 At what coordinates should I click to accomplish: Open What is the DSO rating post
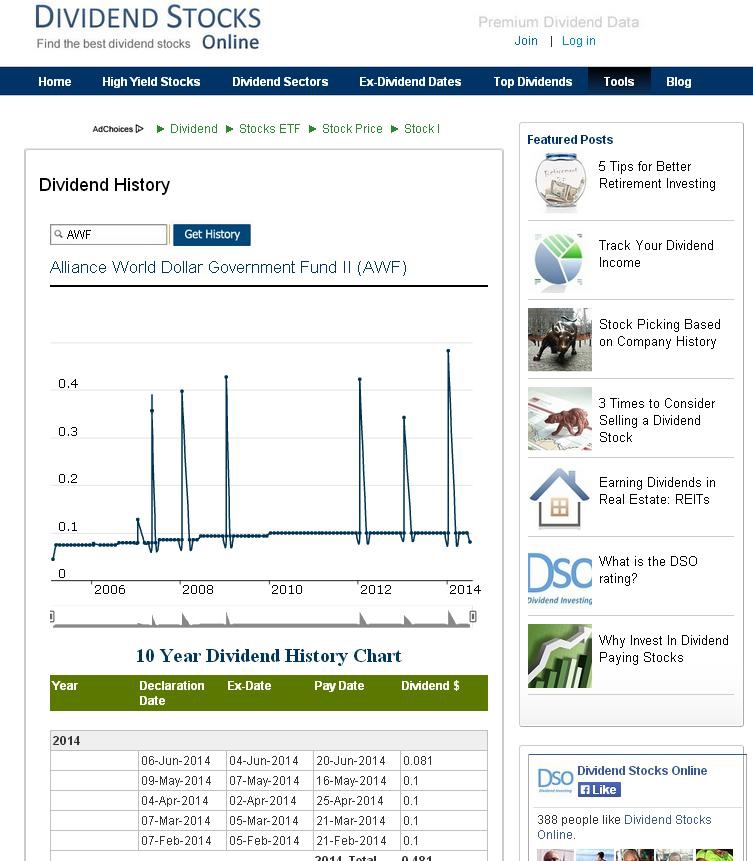click(648, 569)
